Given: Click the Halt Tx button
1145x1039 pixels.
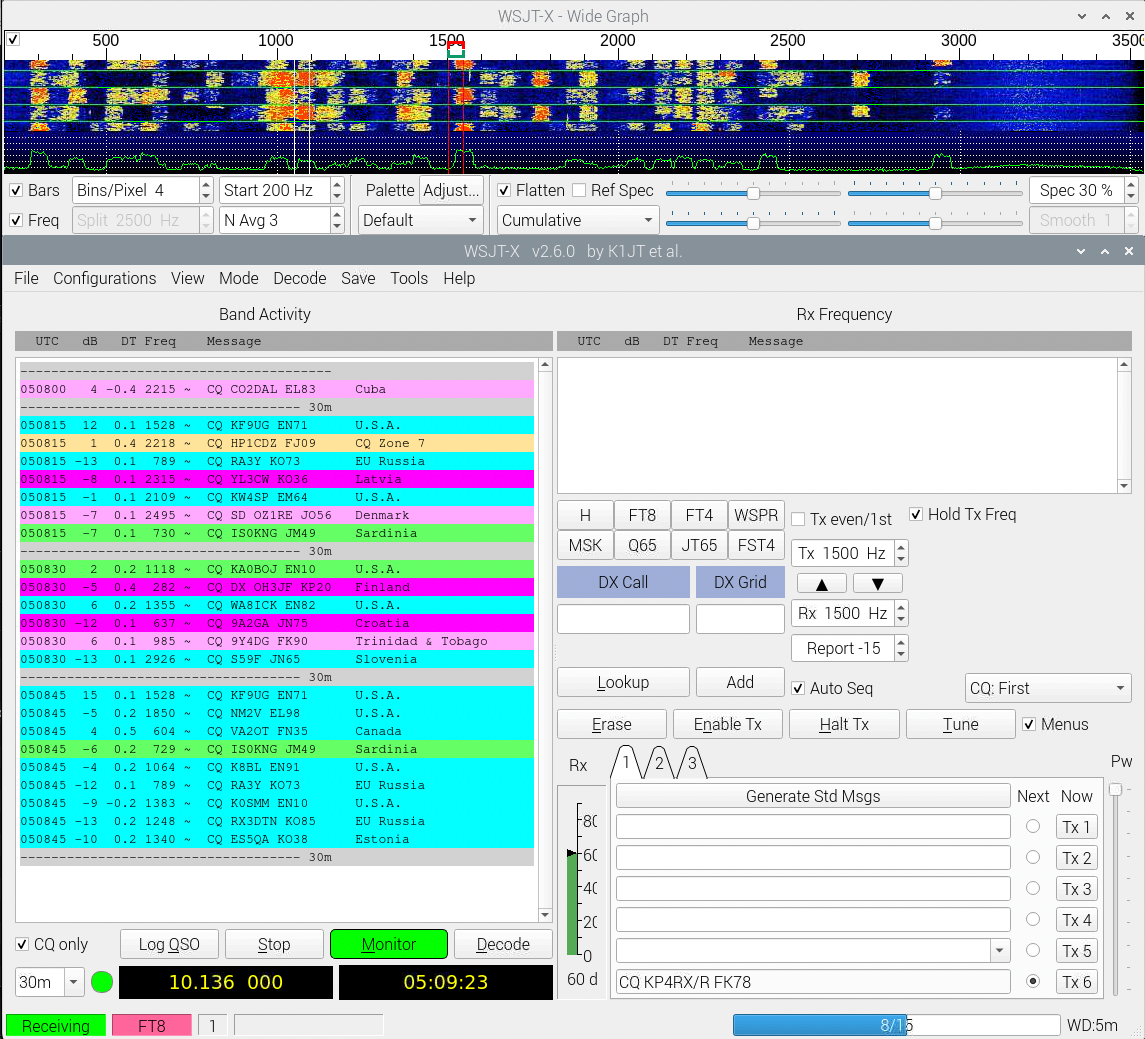Looking at the screenshot, I should pyautogui.click(x=843, y=724).
